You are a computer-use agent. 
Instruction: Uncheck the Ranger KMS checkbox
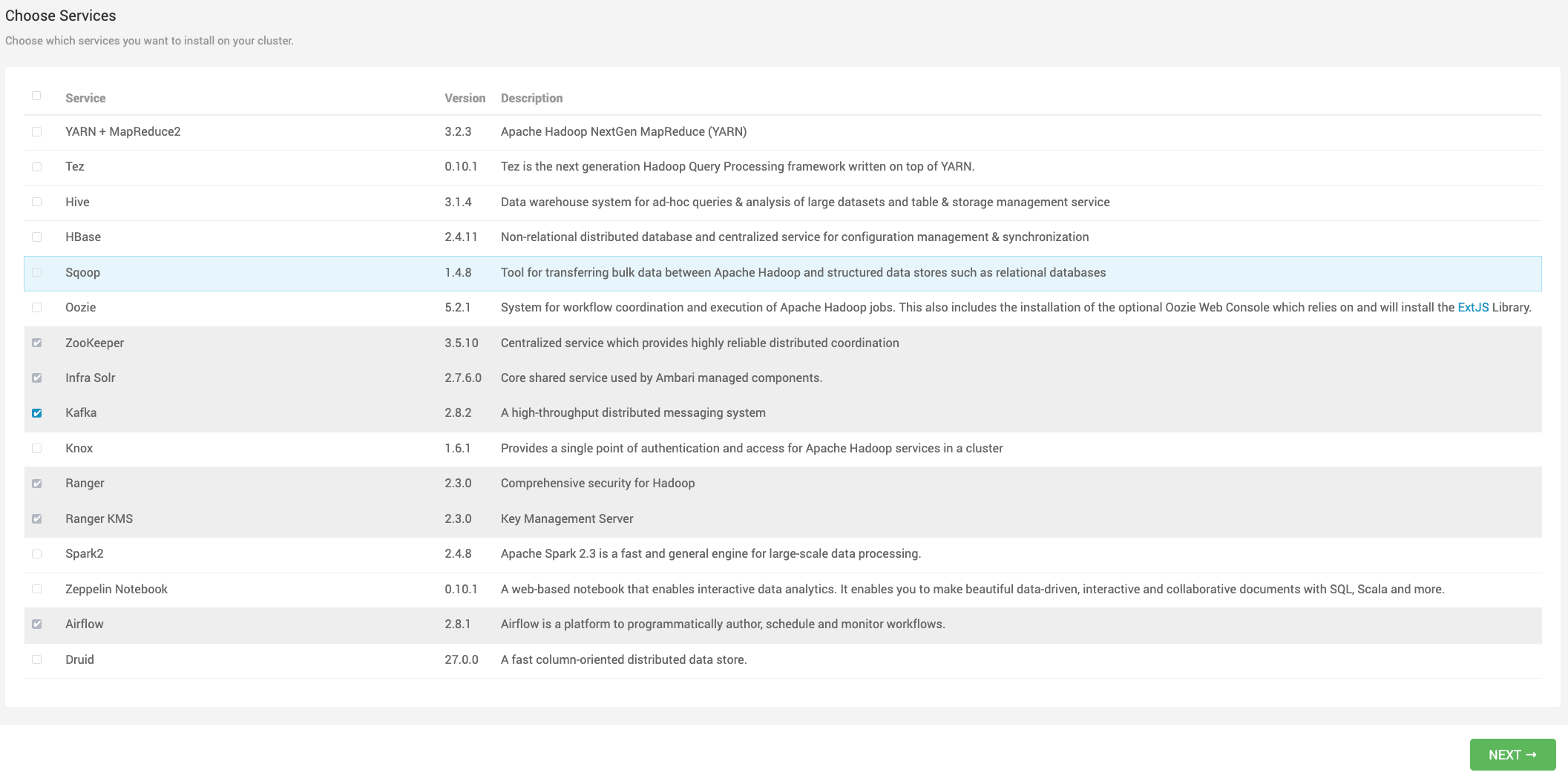(36, 519)
